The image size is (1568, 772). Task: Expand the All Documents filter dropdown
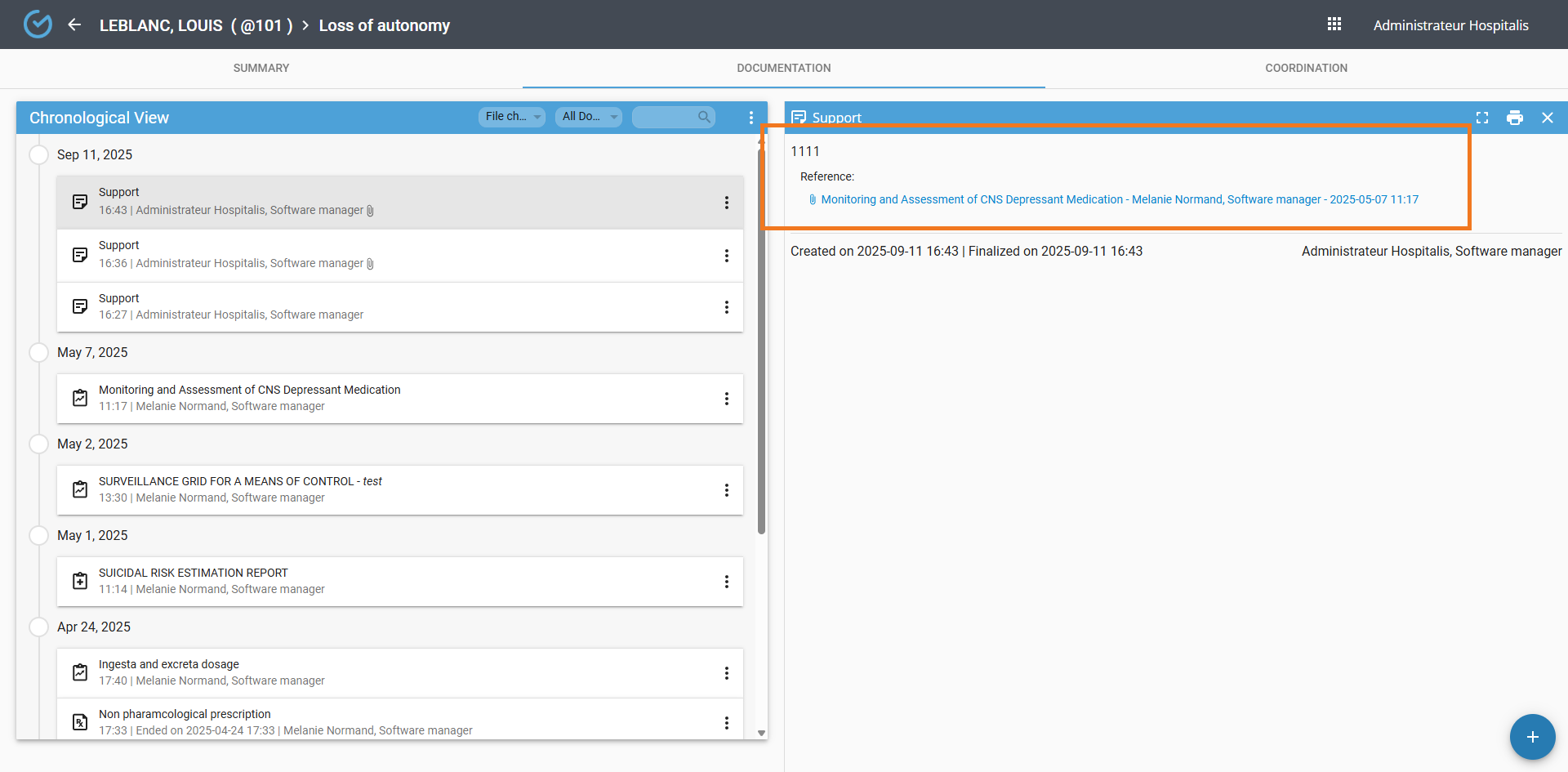coord(589,117)
